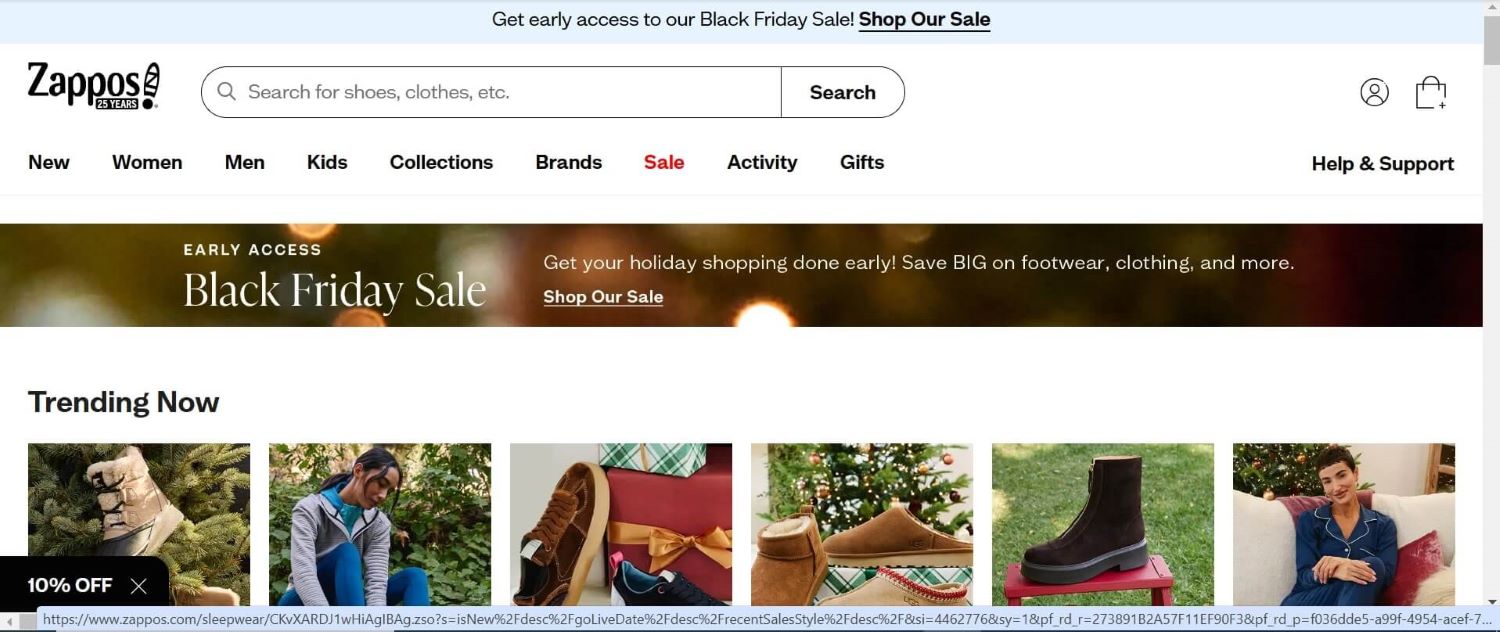Expand the Men navigation menu

[x=245, y=162]
